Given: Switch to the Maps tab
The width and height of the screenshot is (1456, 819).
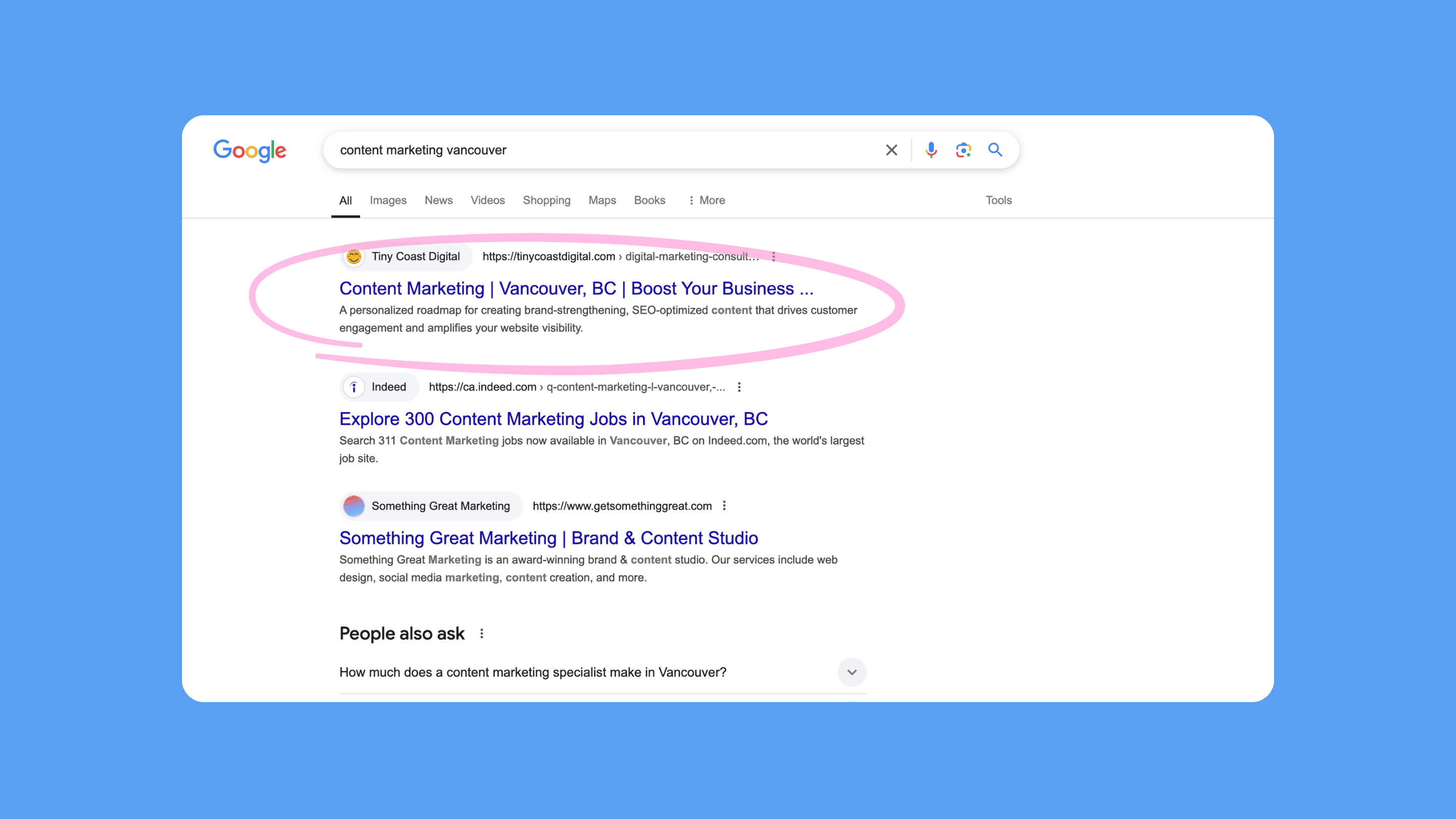Looking at the screenshot, I should (x=602, y=200).
